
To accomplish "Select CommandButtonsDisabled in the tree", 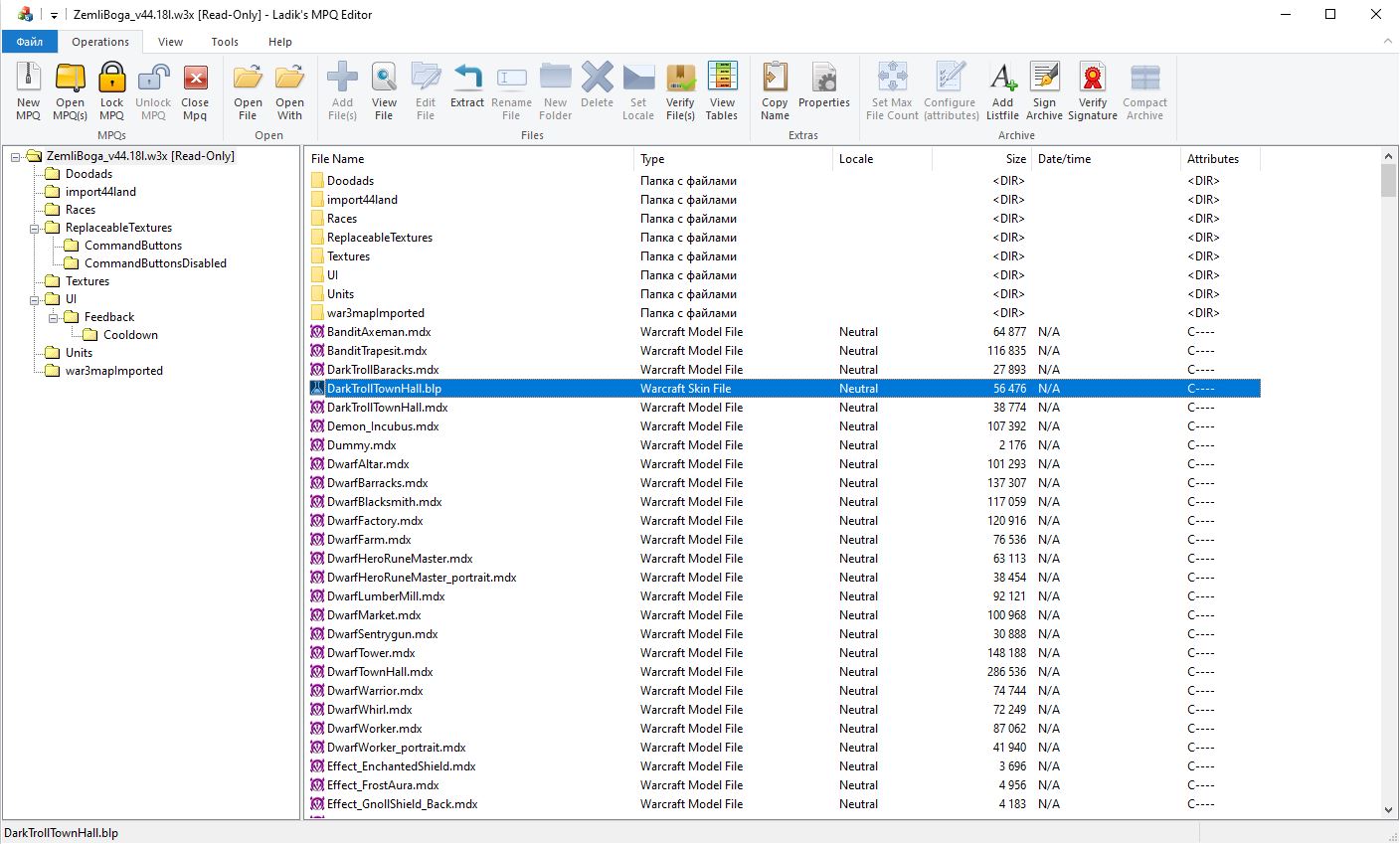I will (x=155, y=263).
